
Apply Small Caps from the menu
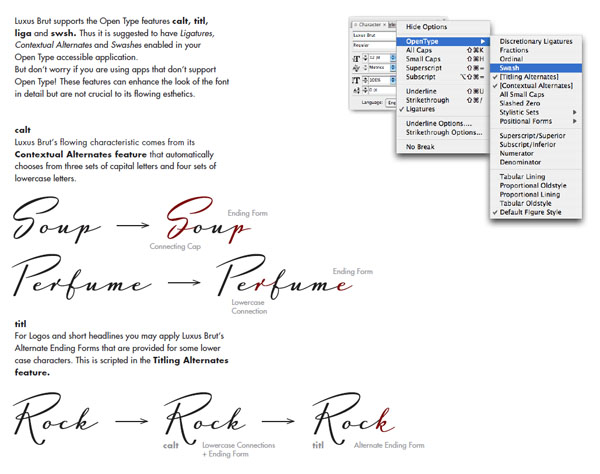coord(443,59)
